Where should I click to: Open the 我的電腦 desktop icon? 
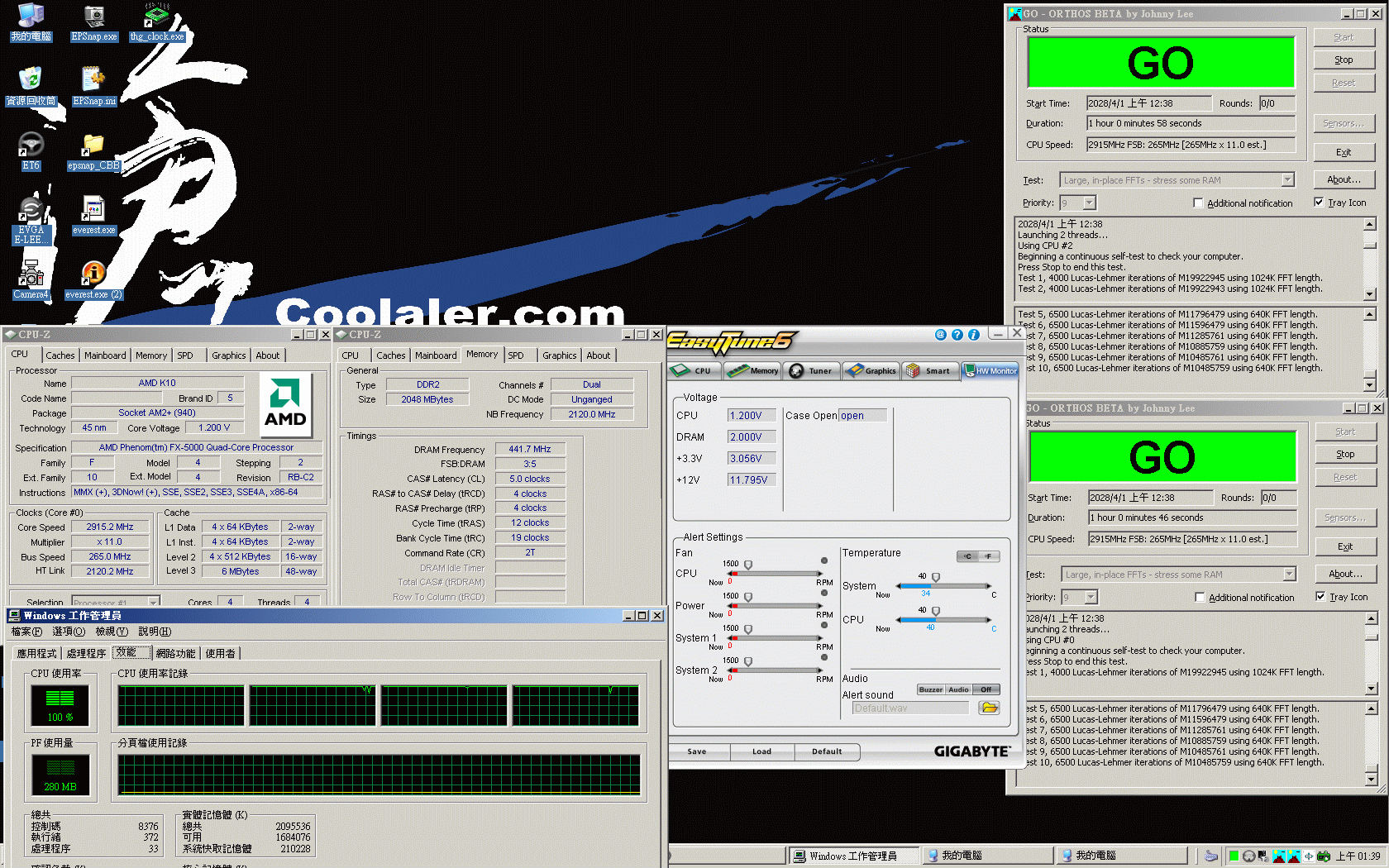coord(31,22)
